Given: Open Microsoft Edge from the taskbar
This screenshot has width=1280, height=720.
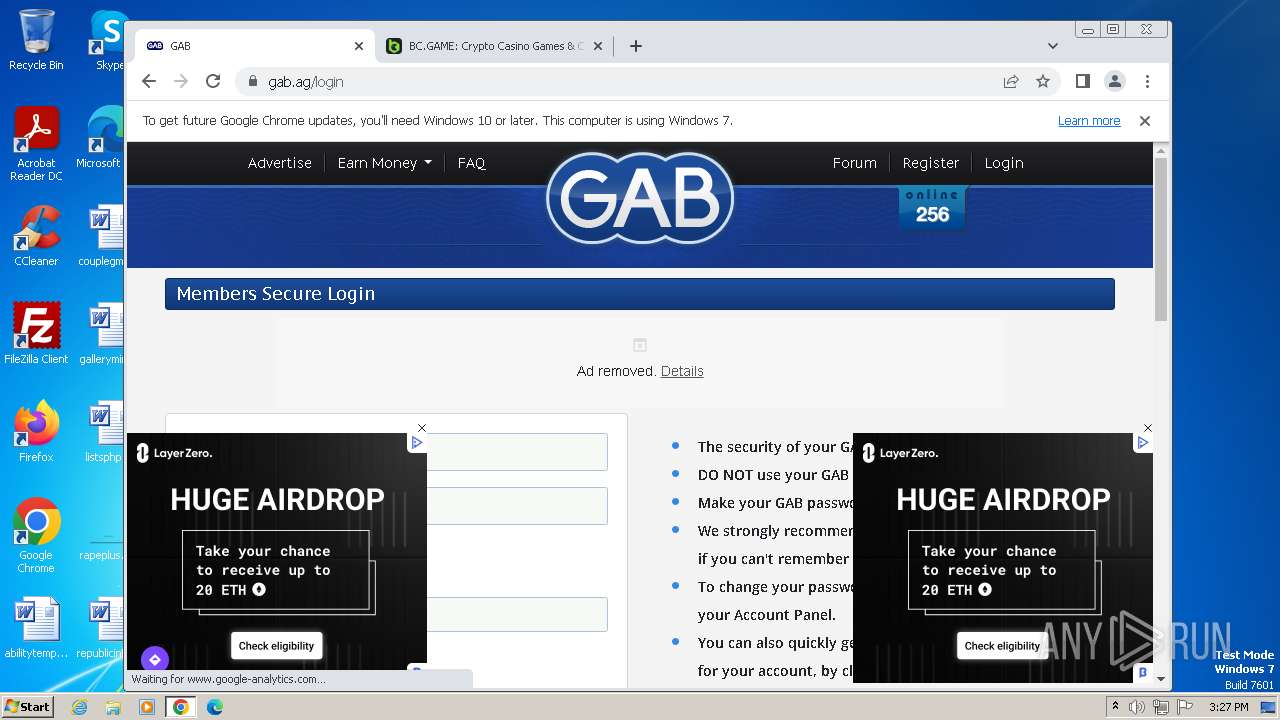Looking at the screenshot, I should [215, 707].
